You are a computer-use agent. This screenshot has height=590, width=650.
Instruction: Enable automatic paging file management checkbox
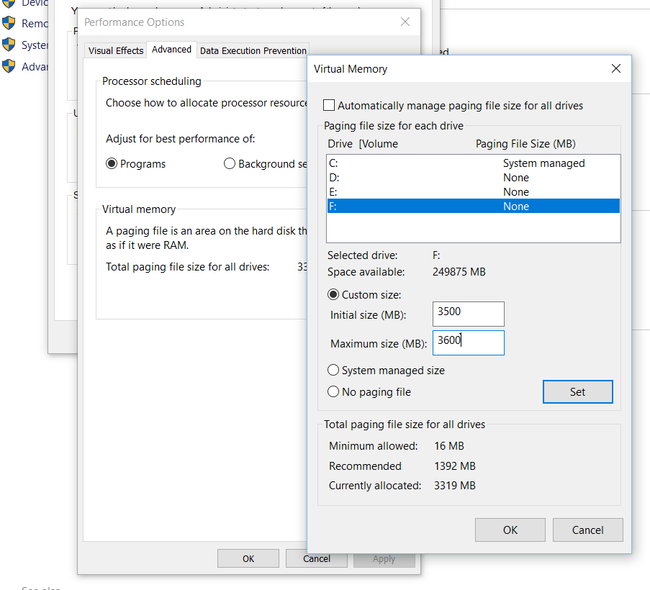pyautogui.click(x=330, y=105)
